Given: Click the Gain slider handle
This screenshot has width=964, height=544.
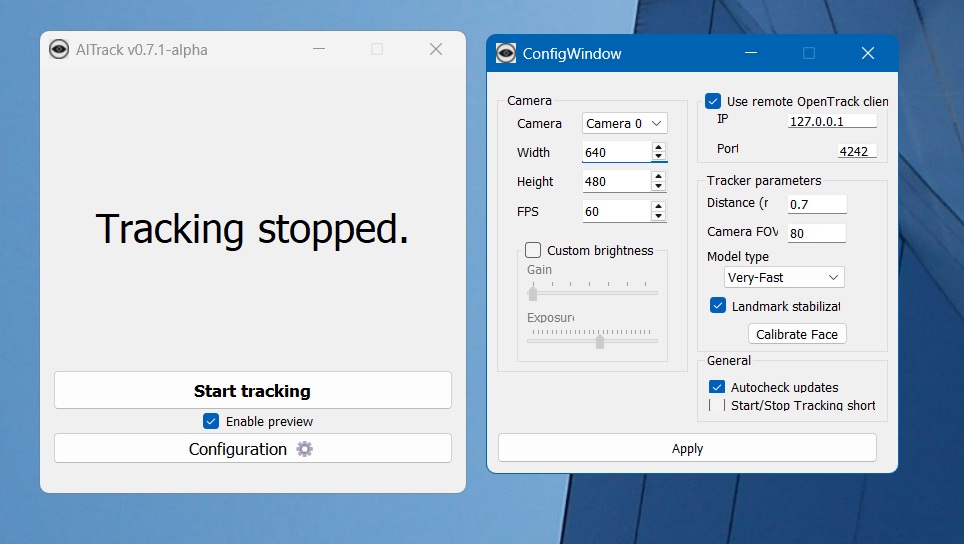Looking at the screenshot, I should (x=533, y=294).
